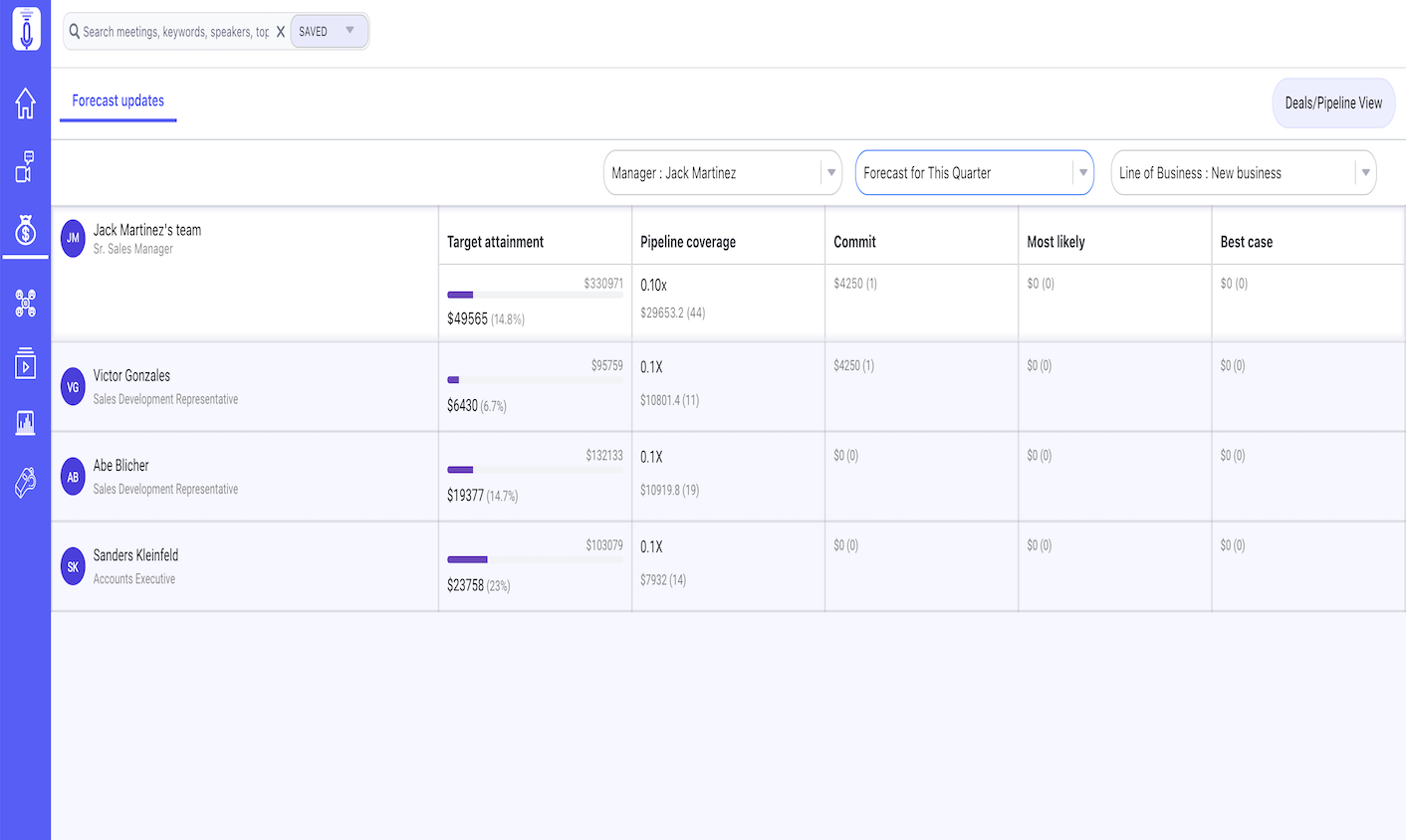Open the bar chart analytics icon
This screenshot has width=1406, height=840.
[x=26, y=423]
